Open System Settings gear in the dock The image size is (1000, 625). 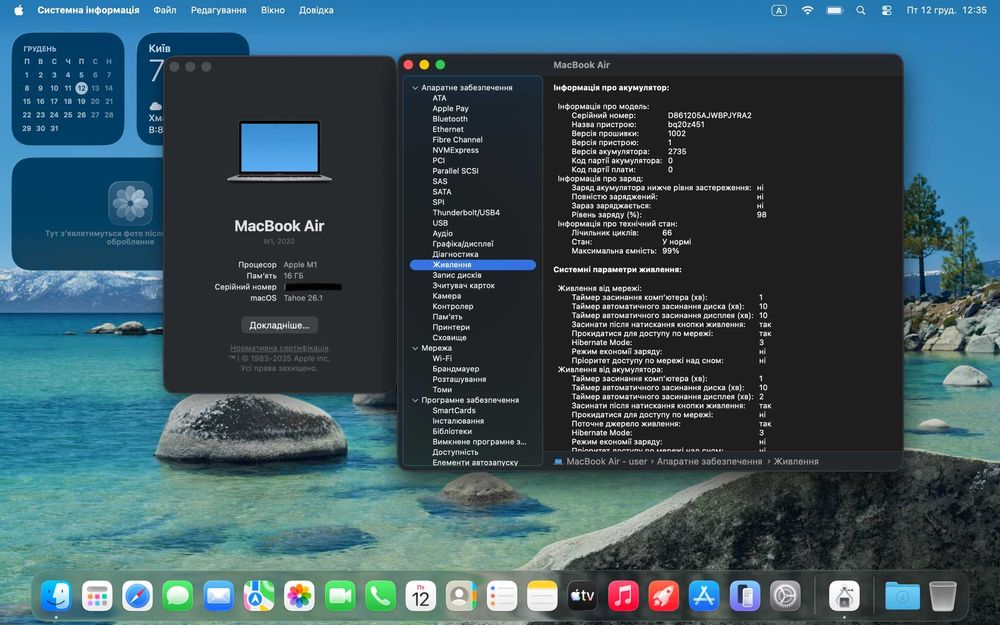tap(785, 597)
